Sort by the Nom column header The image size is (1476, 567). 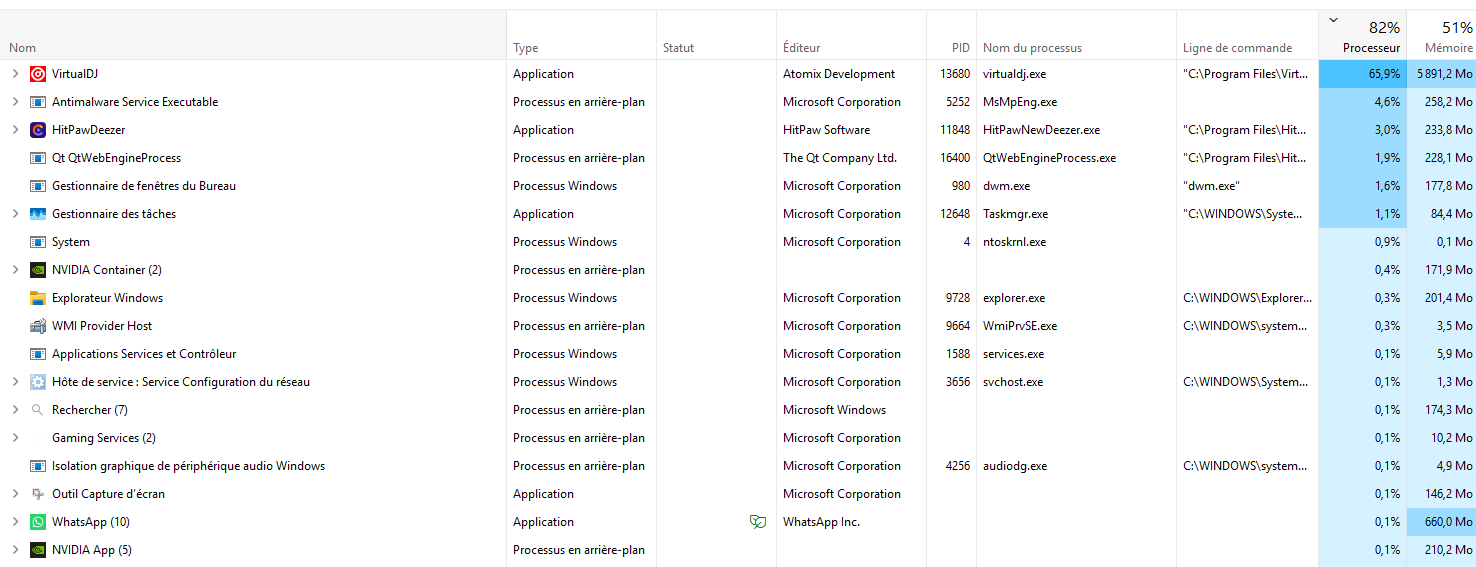pyautogui.click(x=253, y=35)
